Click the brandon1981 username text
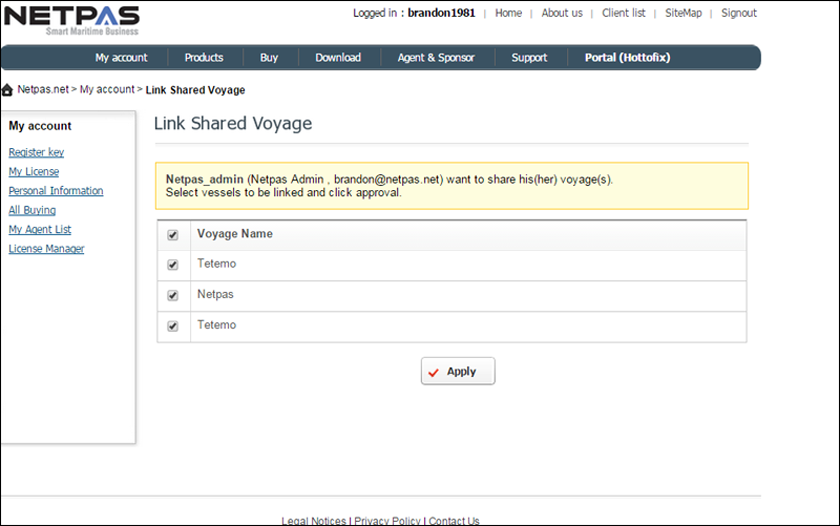The image size is (840, 526). click(x=441, y=13)
